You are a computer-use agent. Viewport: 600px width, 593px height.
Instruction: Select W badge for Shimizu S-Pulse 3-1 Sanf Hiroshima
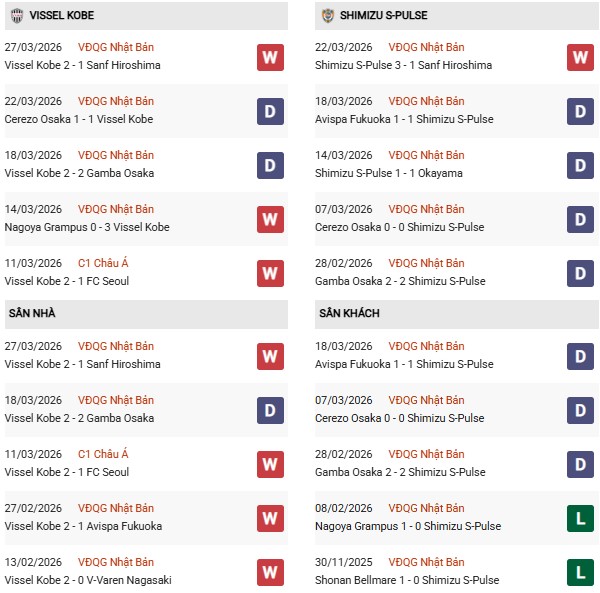point(580,57)
